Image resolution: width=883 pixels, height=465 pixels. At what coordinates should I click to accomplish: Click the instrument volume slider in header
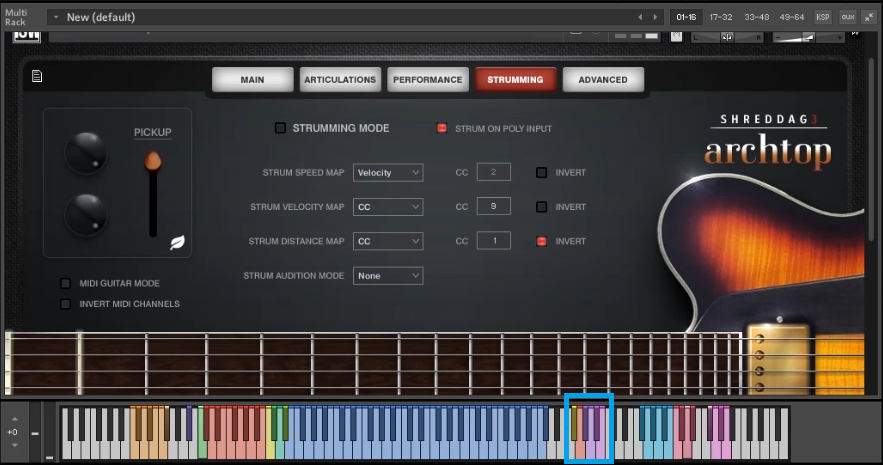[x=809, y=38]
